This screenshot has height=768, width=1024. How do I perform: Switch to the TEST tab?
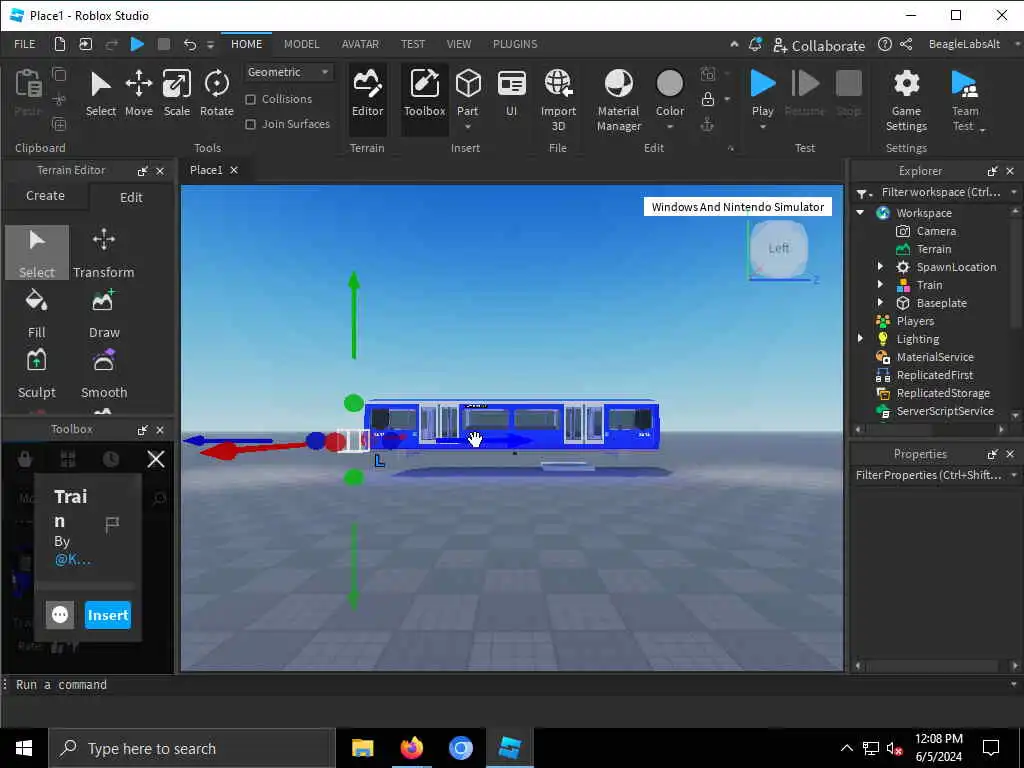tap(413, 44)
